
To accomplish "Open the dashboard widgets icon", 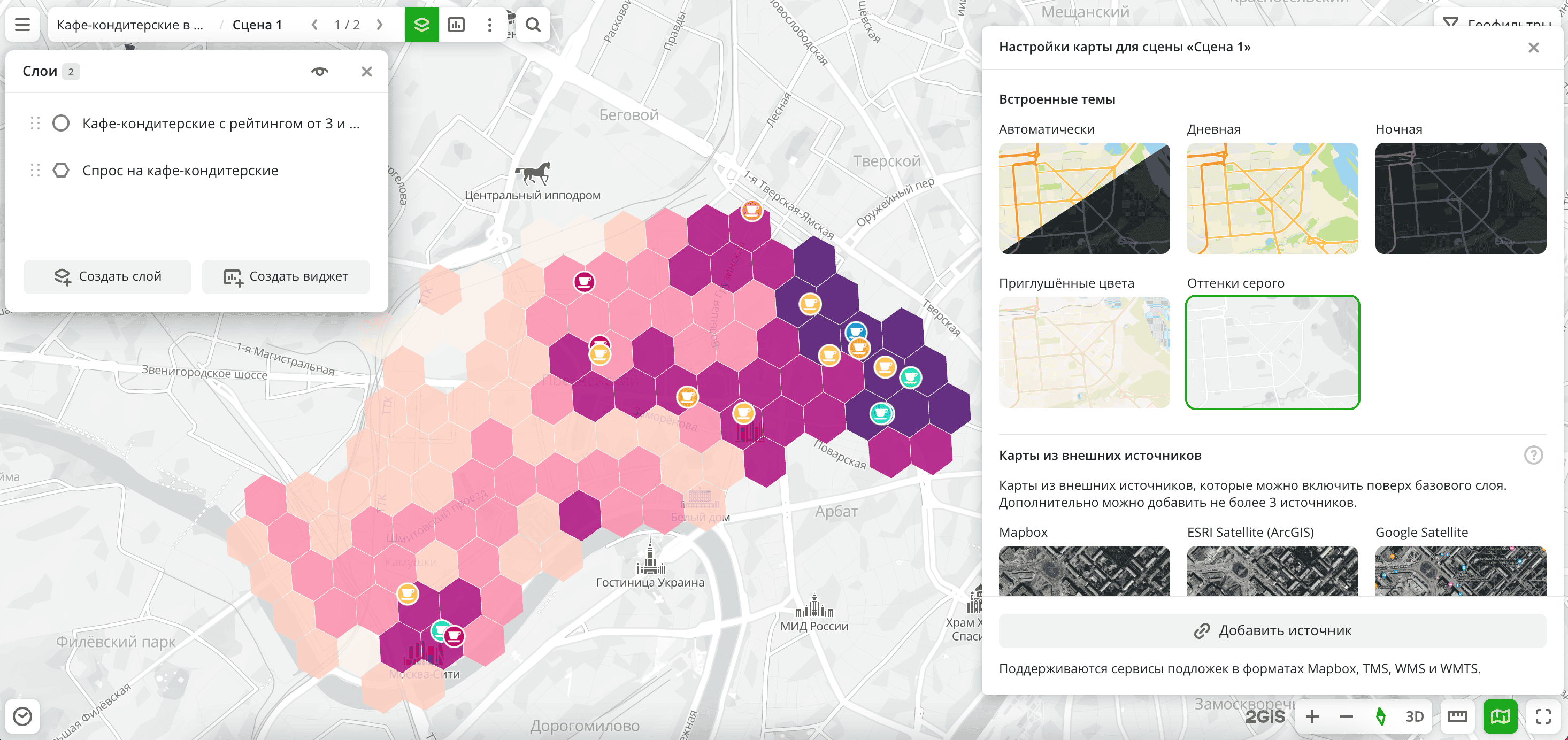I will [456, 25].
